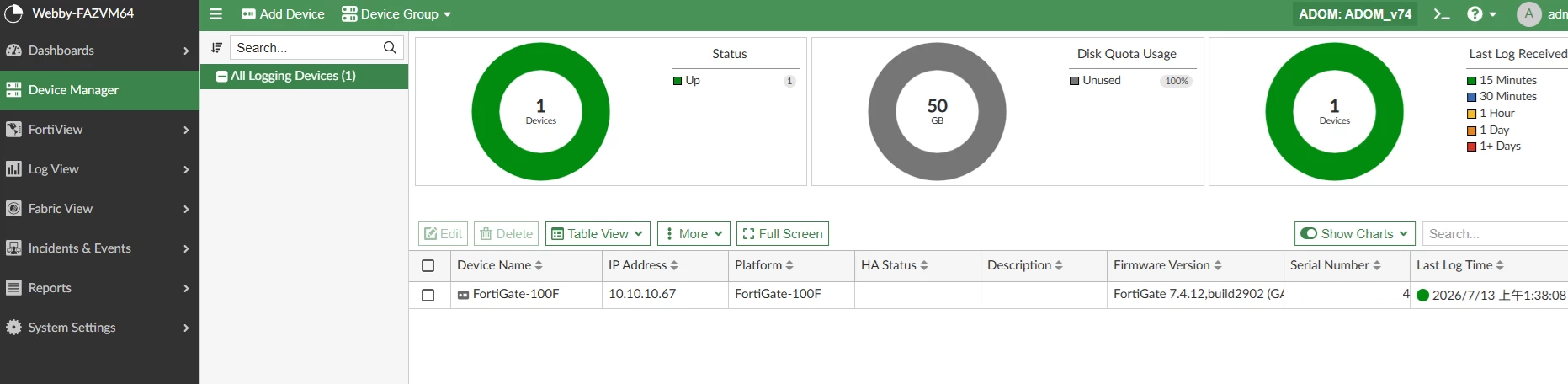Sort by Serial Number column arrows

[1377, 265]
